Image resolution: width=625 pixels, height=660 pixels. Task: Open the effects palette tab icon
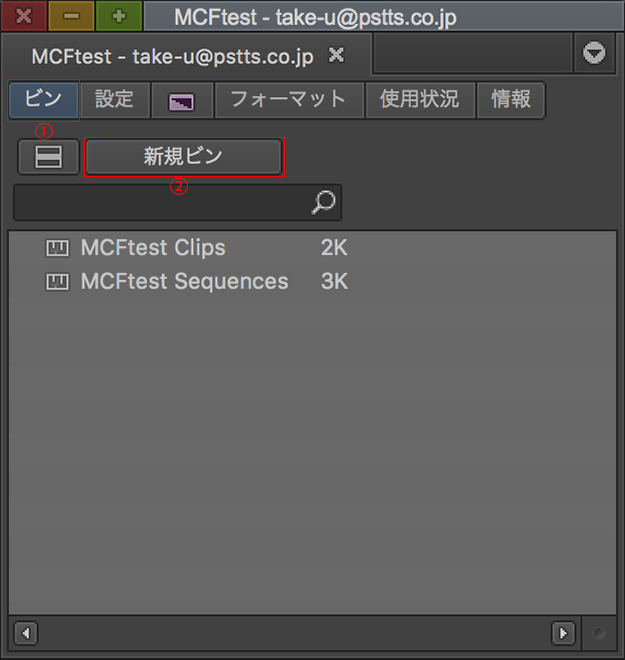(181, 101)
